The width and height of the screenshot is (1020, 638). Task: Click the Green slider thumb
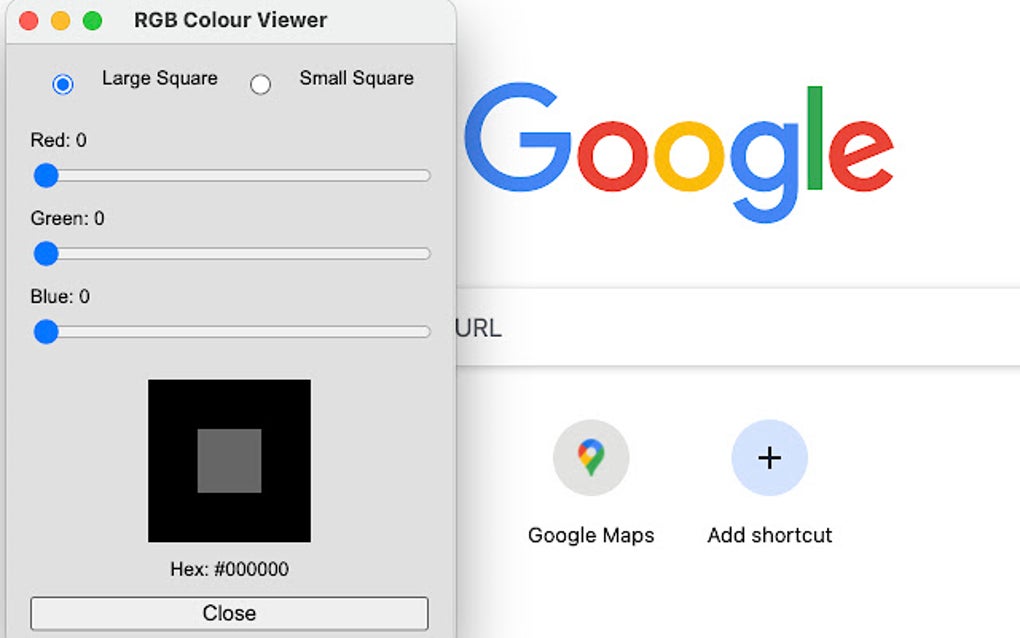tap(46, 254)
